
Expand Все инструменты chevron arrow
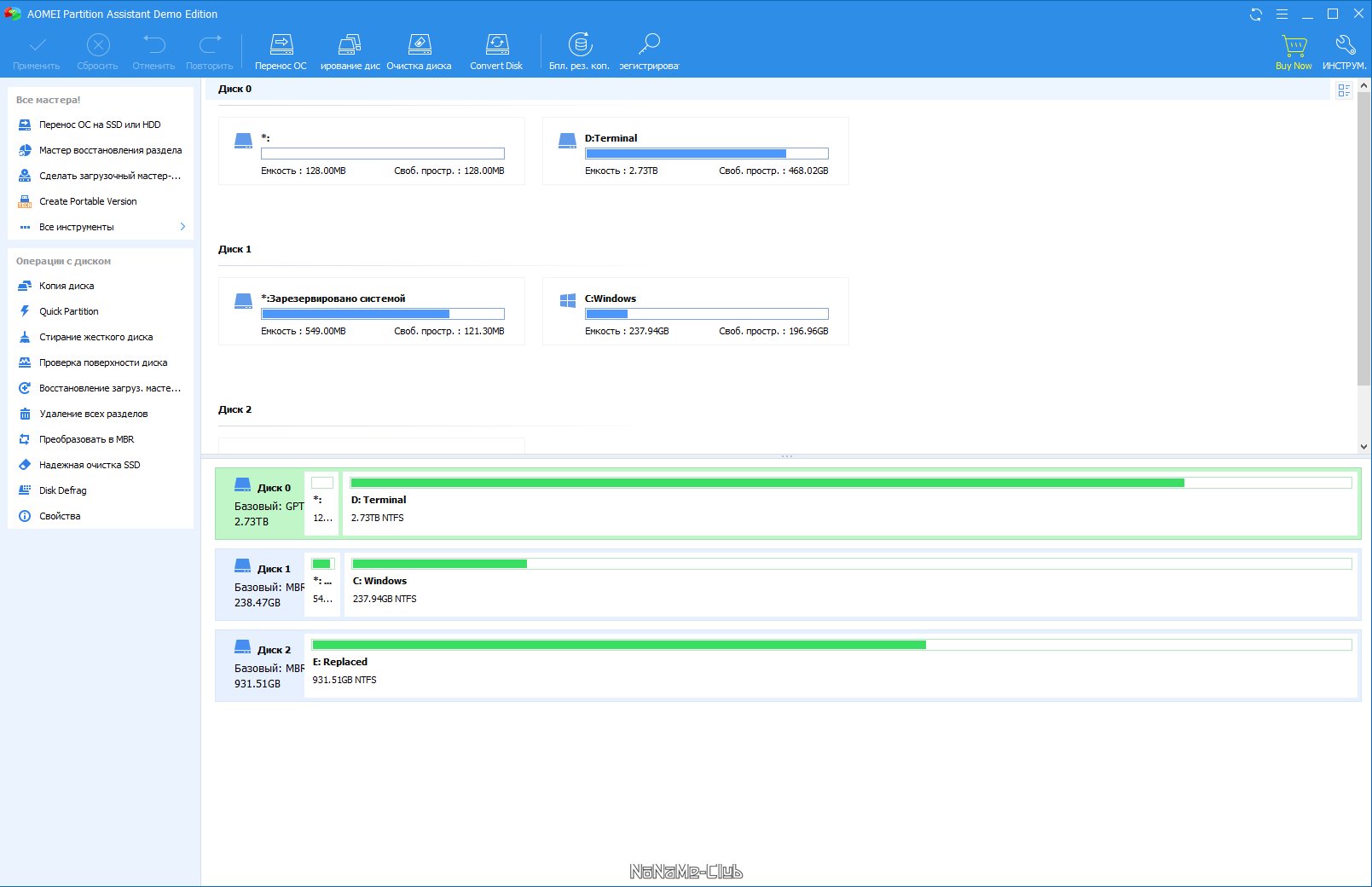(182, 227)
